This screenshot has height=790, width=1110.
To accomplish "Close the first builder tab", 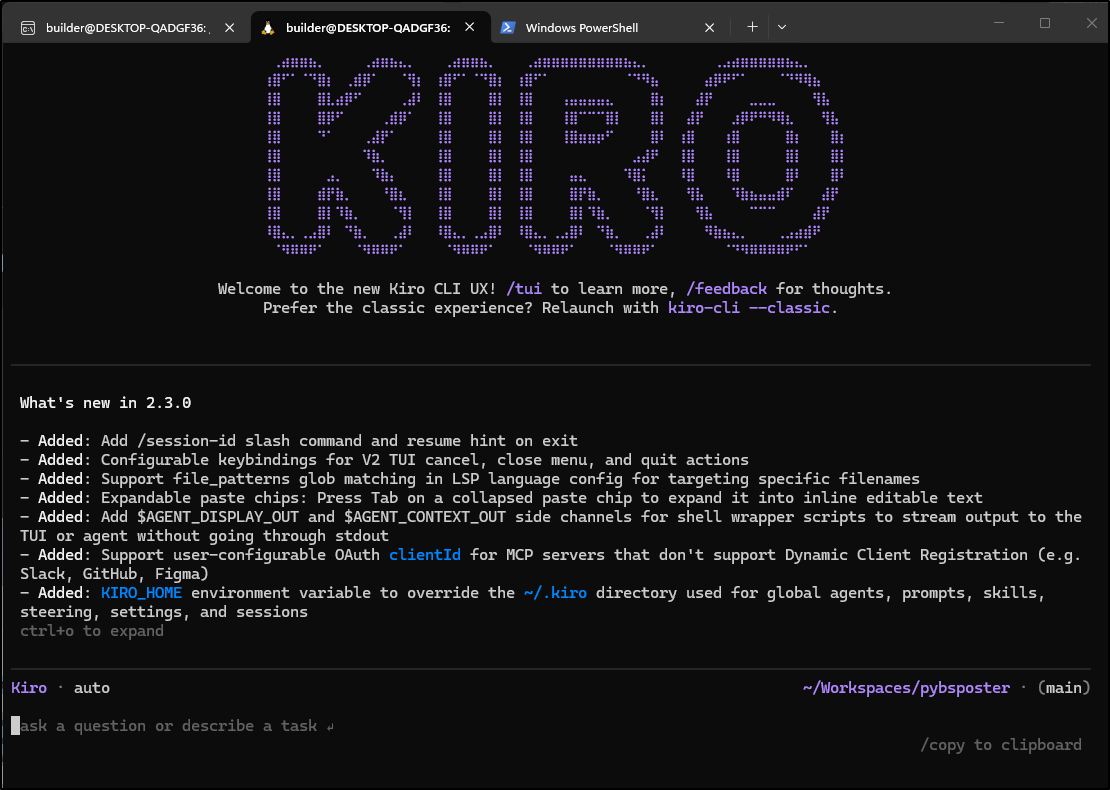I will (229, 28).
